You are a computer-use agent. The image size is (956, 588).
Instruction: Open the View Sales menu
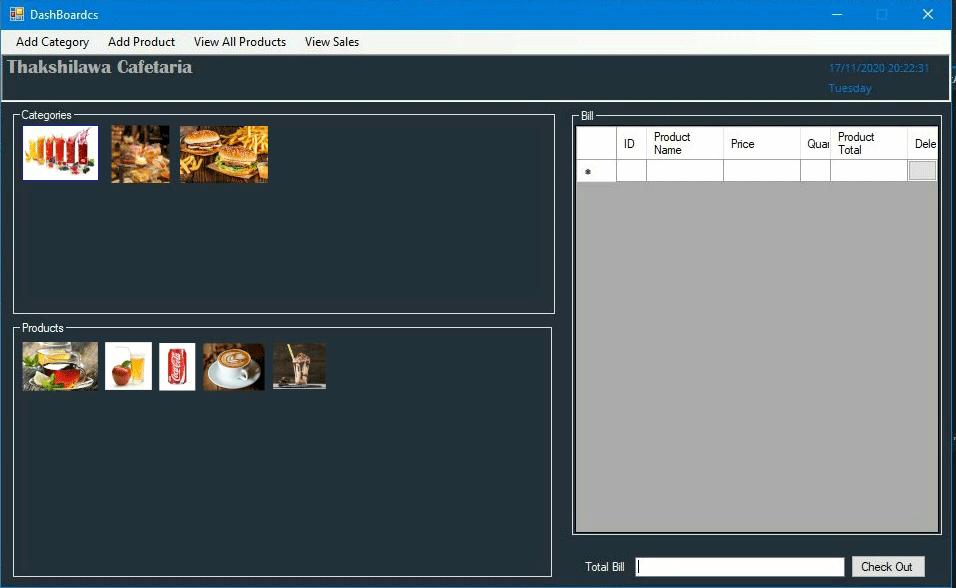(332, 42)
